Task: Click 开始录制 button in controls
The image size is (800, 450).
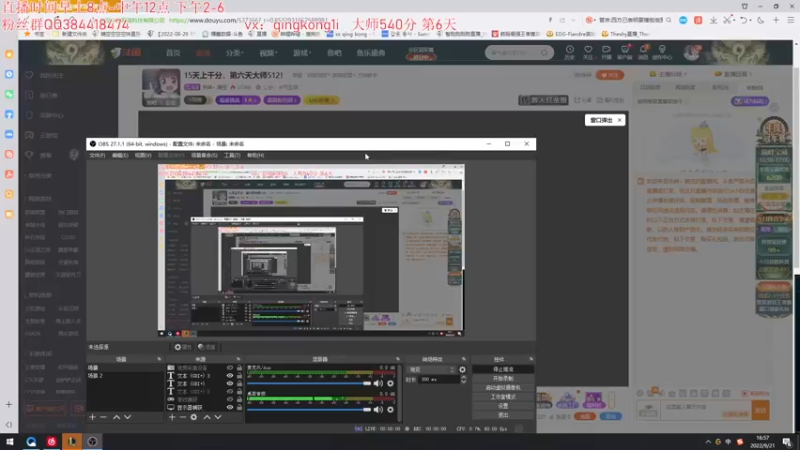Action: click(x=503, y=379)
